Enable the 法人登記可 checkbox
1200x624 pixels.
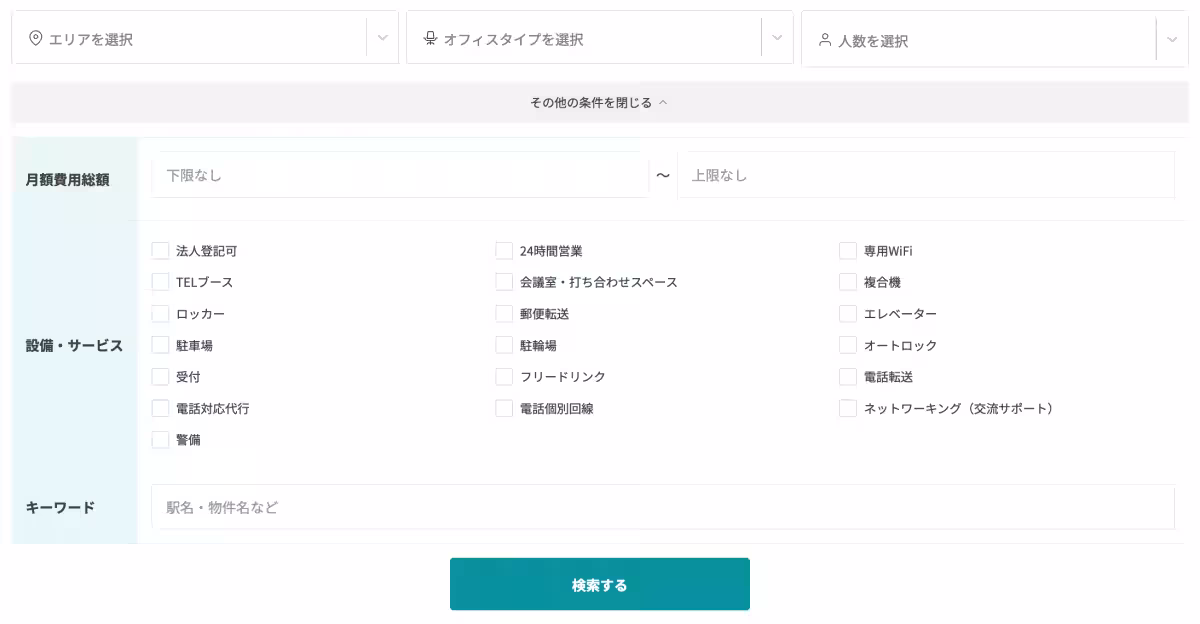[x=160, y=250]
